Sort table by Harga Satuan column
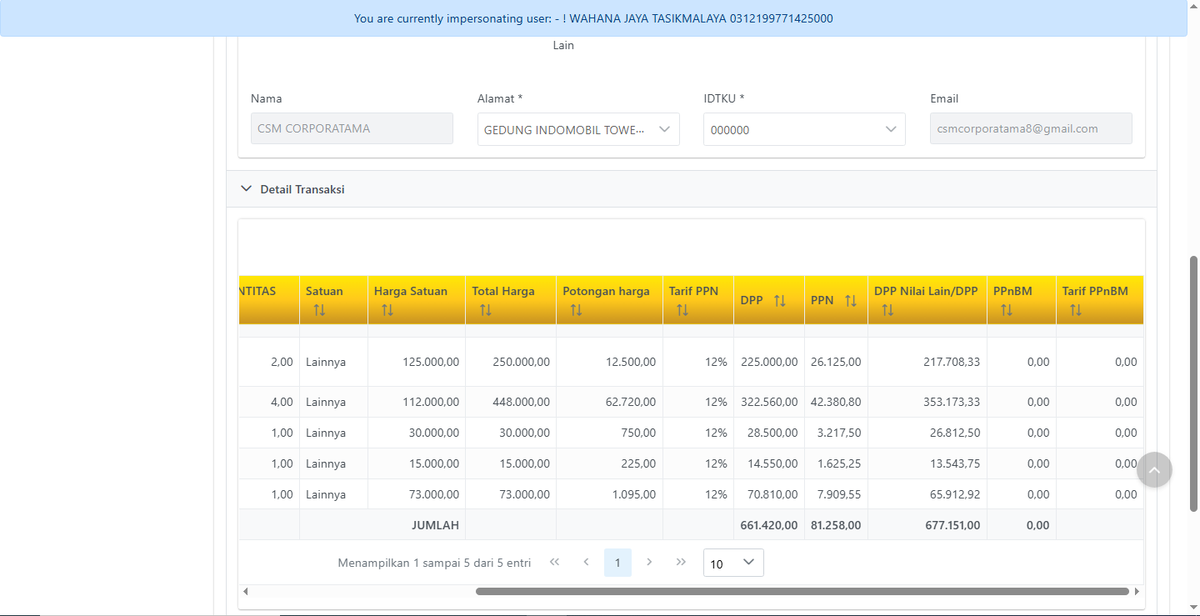1200x616 pixels. point(388,311)
